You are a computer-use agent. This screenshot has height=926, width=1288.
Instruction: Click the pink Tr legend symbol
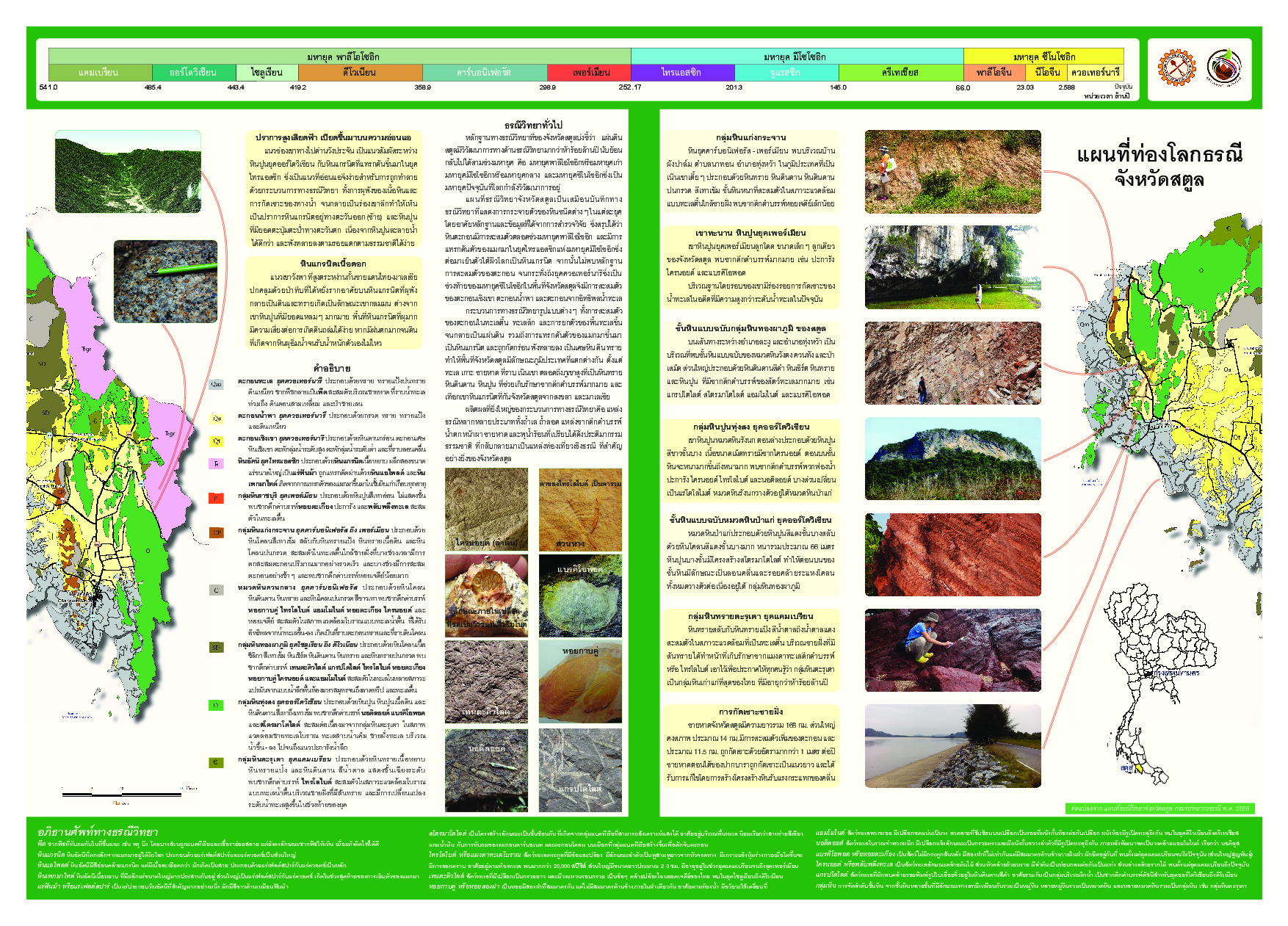point(216,464)
